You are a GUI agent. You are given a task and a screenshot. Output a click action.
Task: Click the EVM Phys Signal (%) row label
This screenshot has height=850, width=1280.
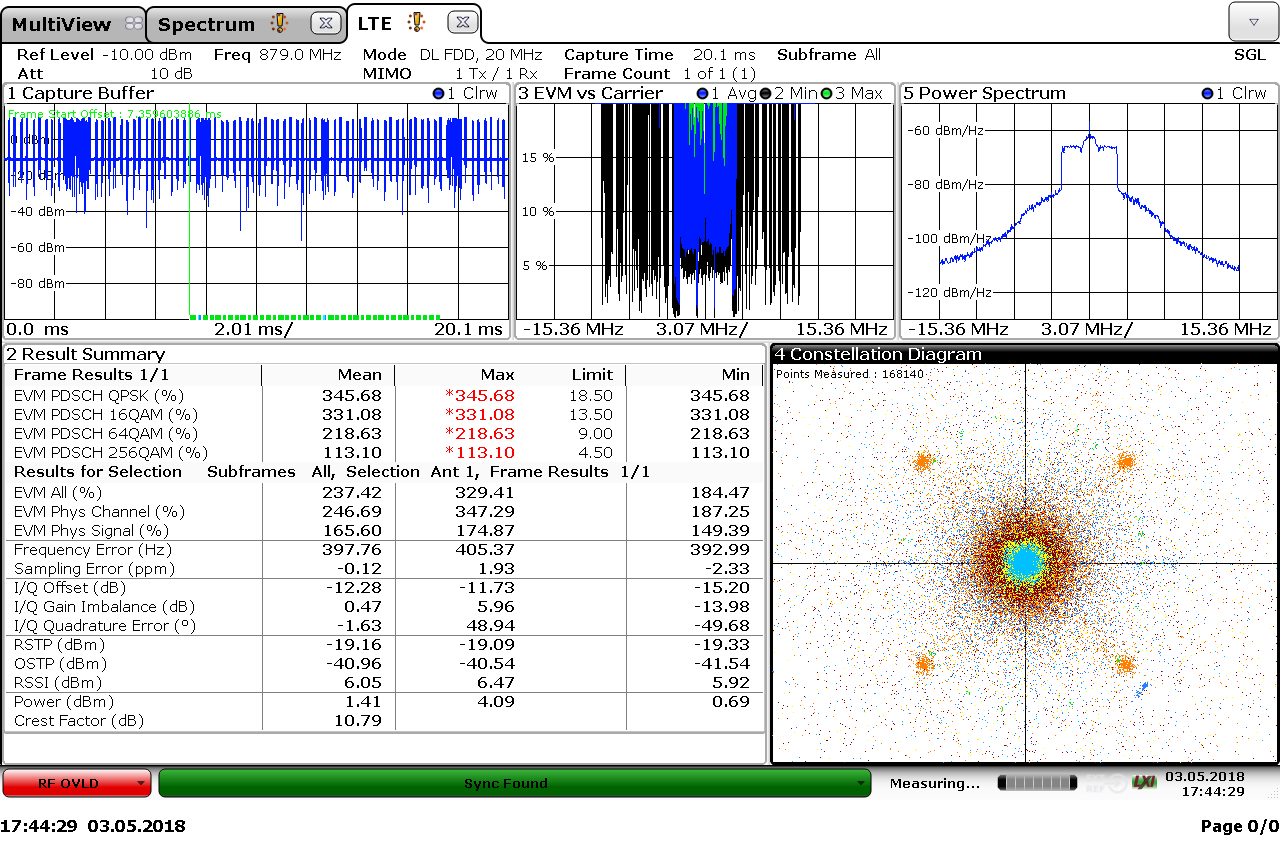coord(91,531)
